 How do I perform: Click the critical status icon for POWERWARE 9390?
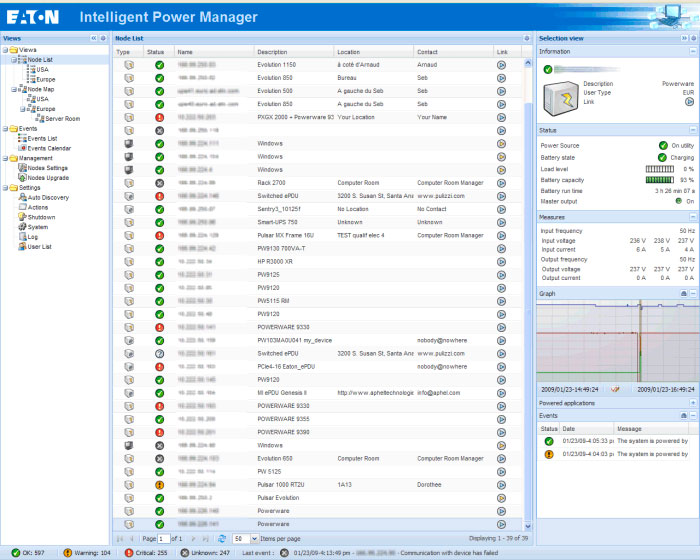[159, 432]
